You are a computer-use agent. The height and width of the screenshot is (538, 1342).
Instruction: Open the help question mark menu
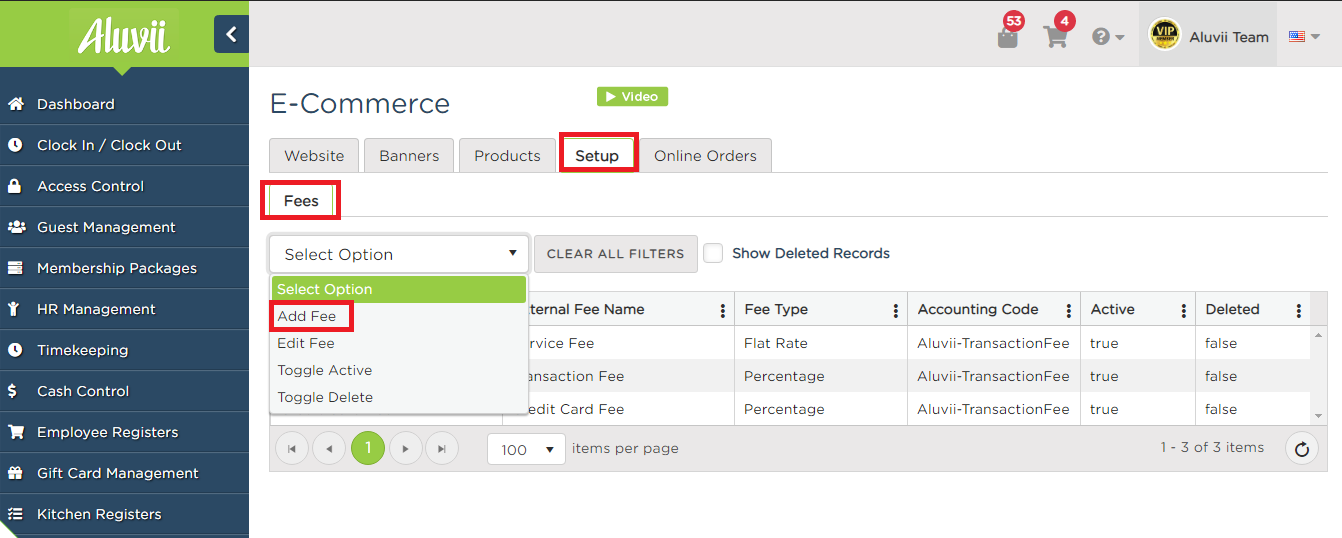[x=1108, y=37]
